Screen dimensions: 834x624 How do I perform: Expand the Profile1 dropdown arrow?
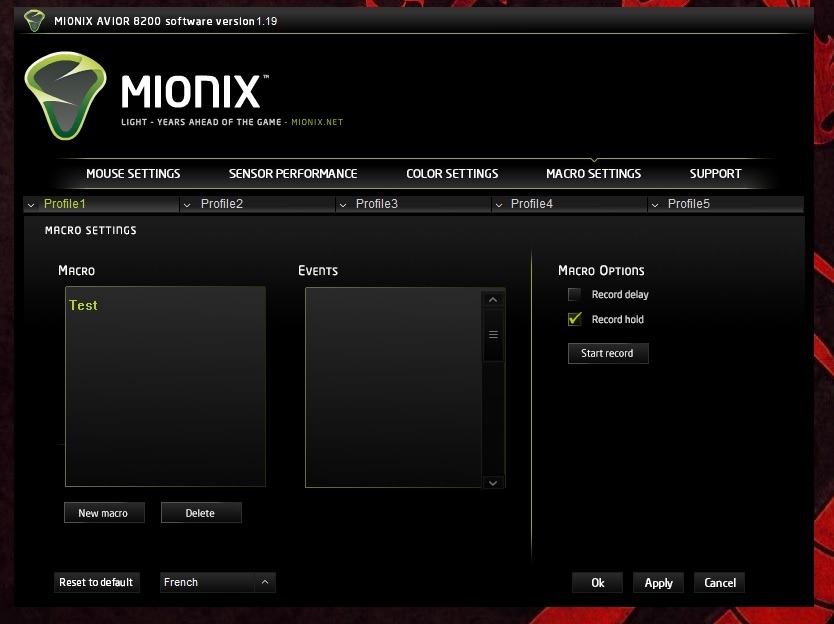31,205
